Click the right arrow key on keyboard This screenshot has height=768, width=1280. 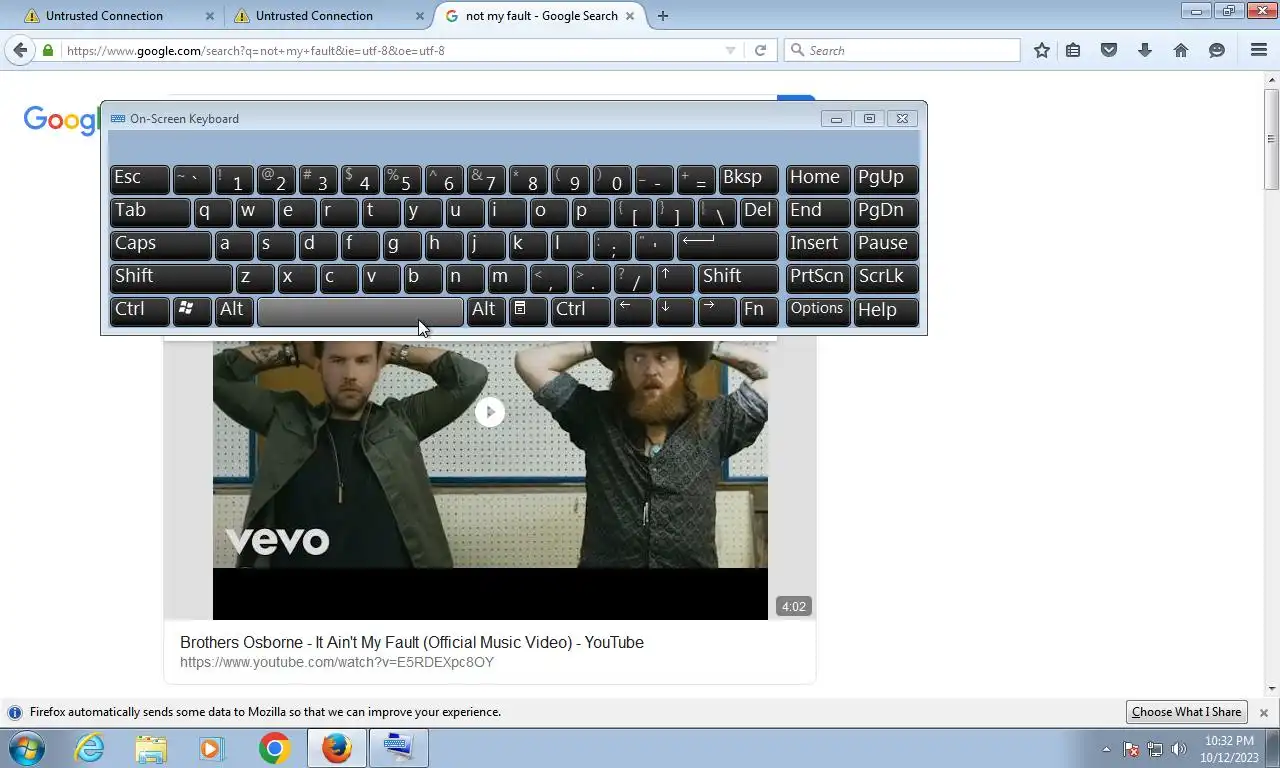717,310
